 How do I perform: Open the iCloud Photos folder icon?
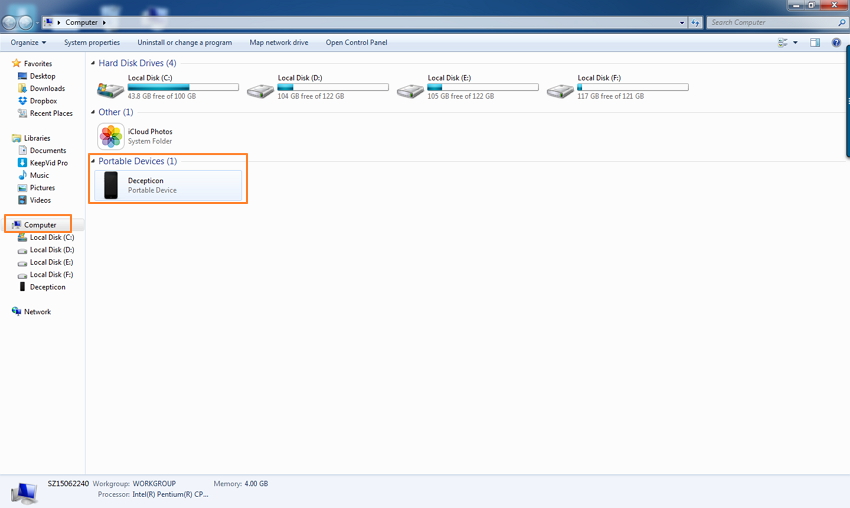pyautogui.click(x=111, y=136)
